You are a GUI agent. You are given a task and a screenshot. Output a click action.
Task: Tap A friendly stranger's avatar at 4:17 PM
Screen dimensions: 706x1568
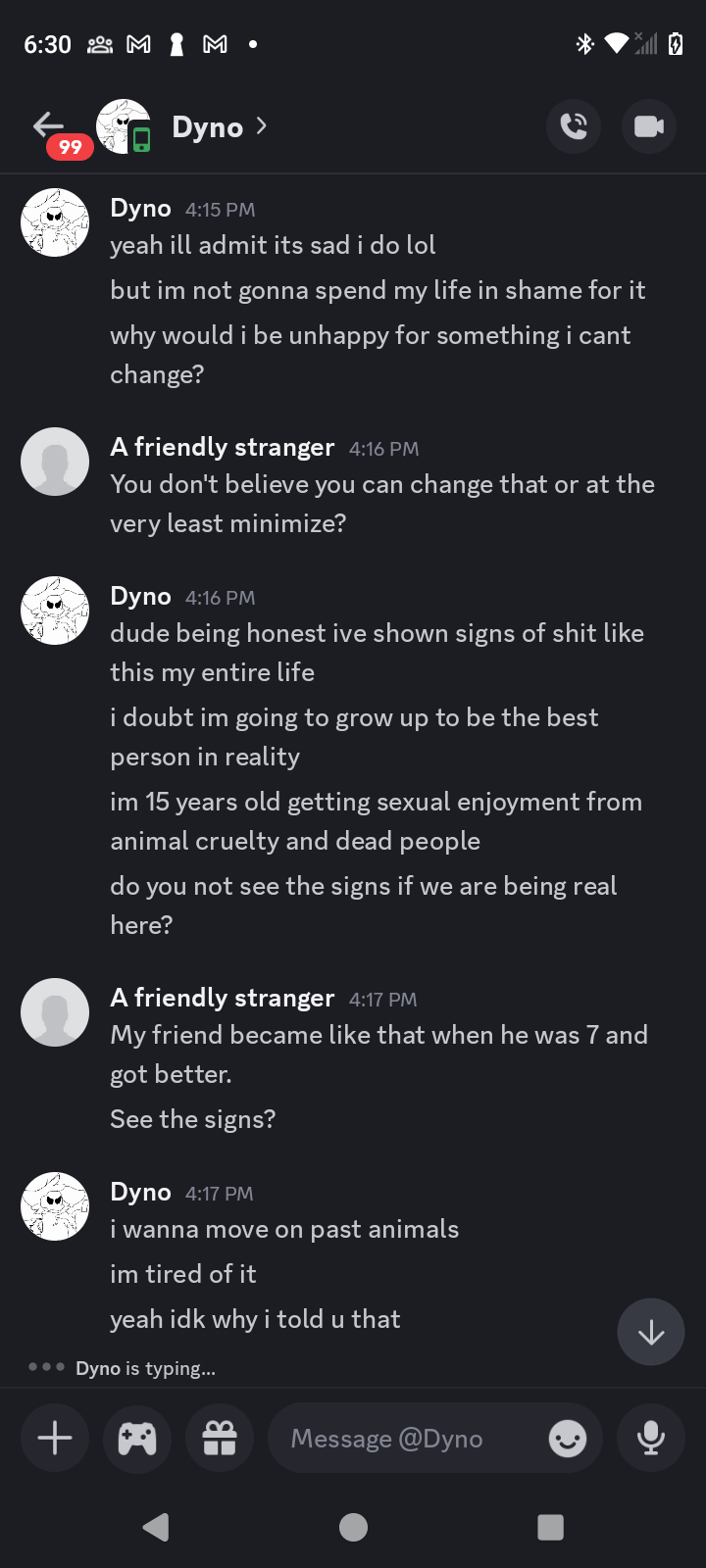coord(55,1012)
